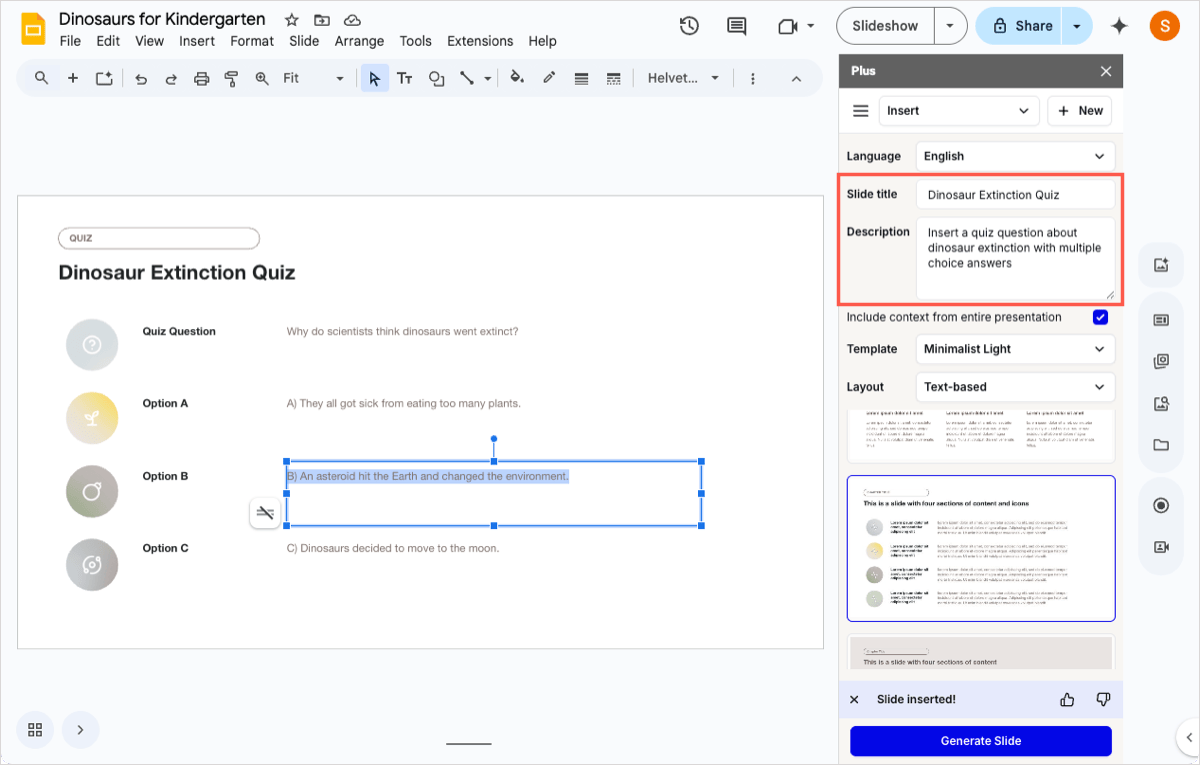Click the Zoom tool icon

pos(262,78)
